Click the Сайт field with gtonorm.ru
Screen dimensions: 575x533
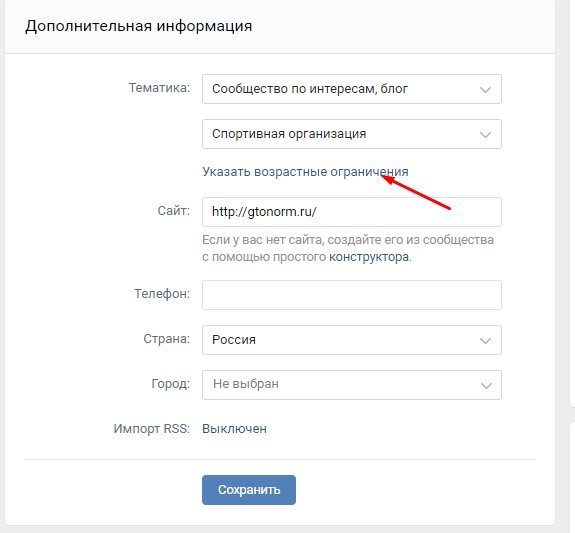352,212
